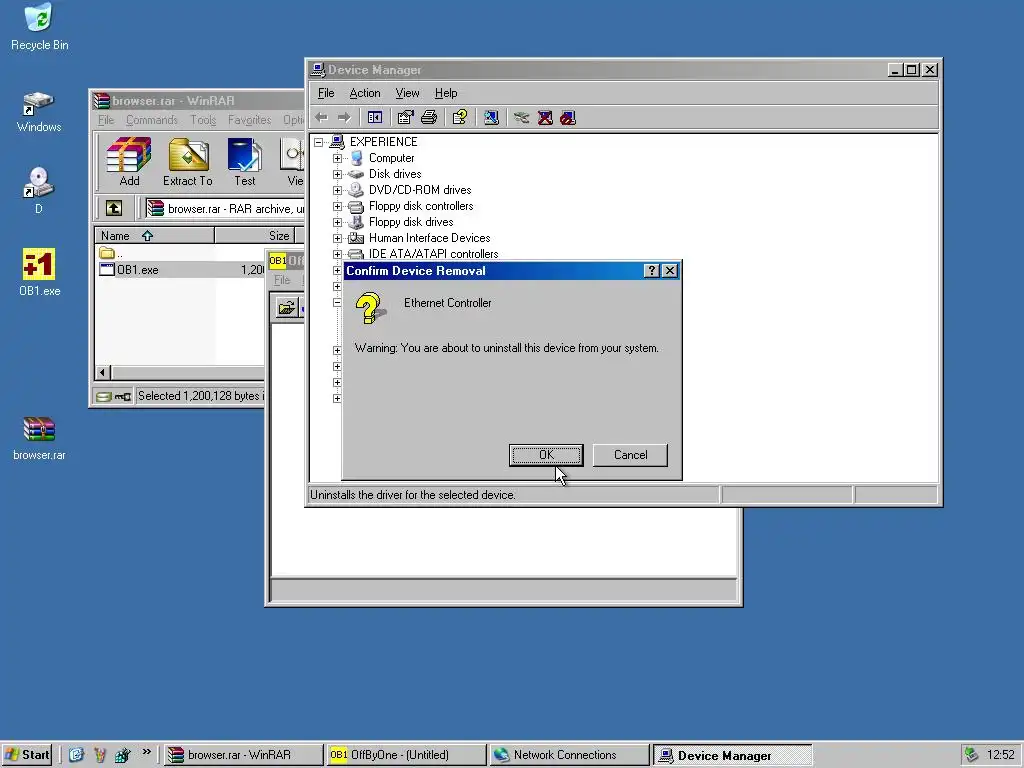Click the Start button
Viewport: 1024px width, 768px height.
(x=27, y=755)
